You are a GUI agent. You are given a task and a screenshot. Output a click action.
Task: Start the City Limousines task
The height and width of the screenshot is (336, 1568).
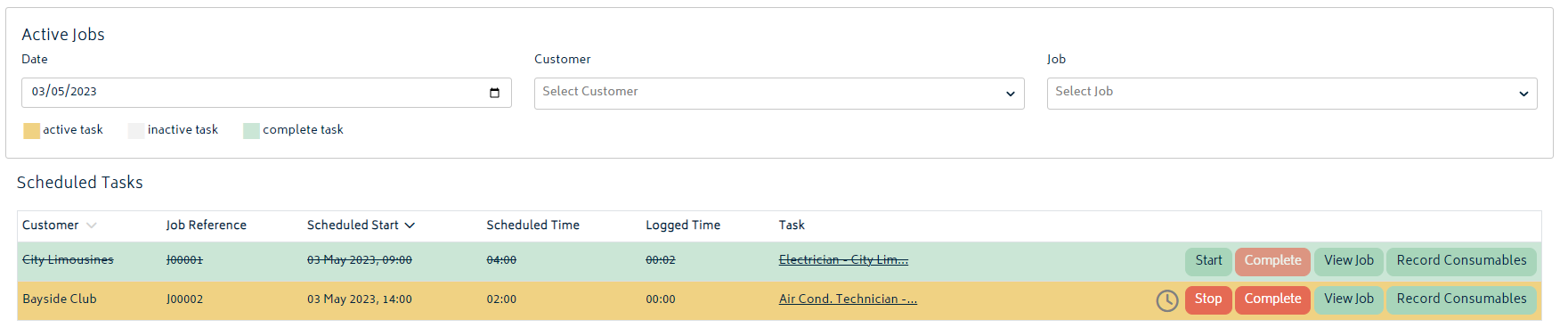click(x=1208, y=261)
